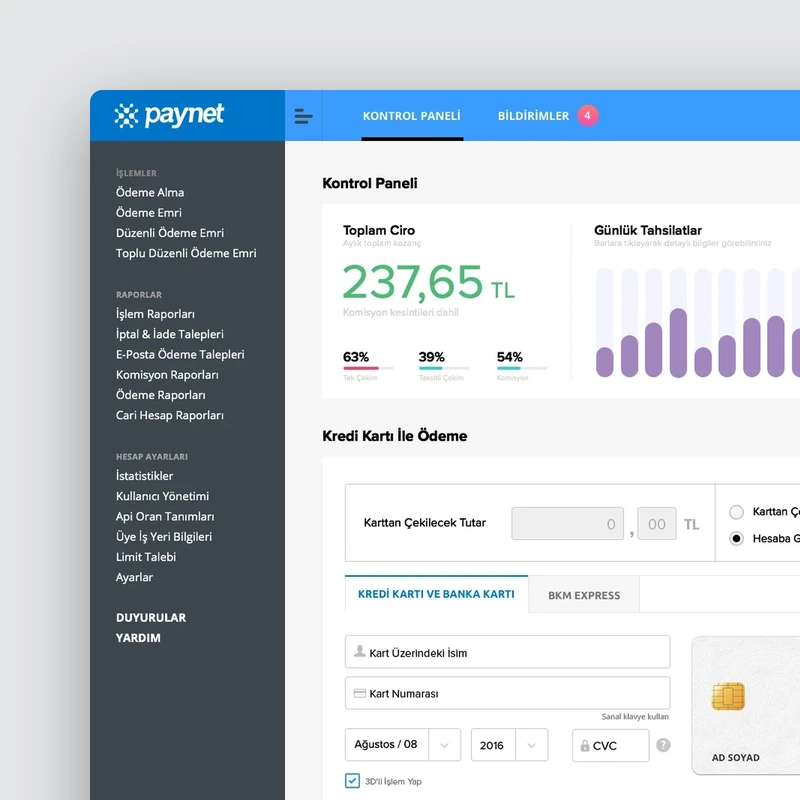This screenshot has height=800, width=800.
Task: Select the Karttan Ç... radio option
Action: coord(736,512)
